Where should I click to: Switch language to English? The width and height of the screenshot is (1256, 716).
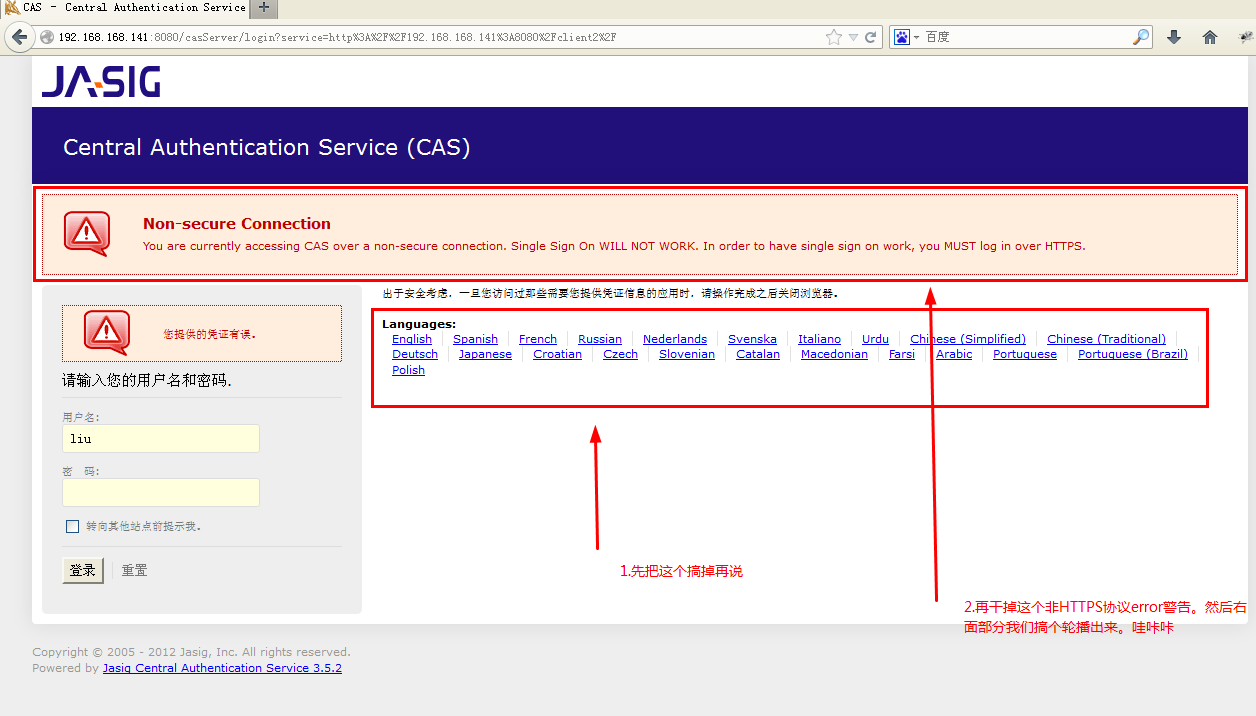[412, 339]
